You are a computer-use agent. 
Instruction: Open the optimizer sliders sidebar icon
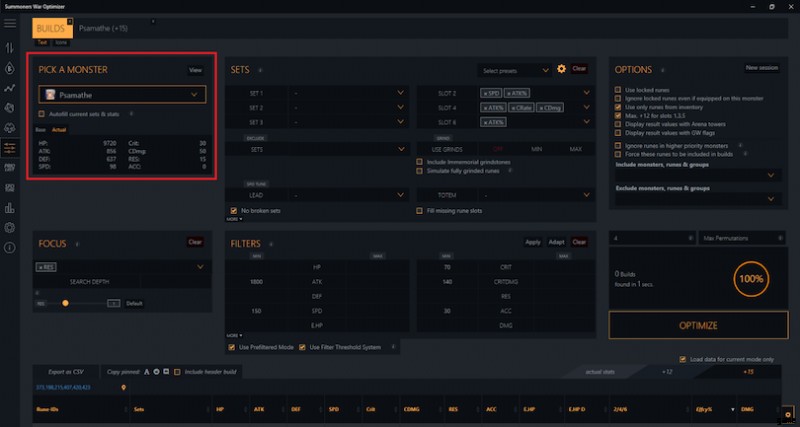[10, 148]
